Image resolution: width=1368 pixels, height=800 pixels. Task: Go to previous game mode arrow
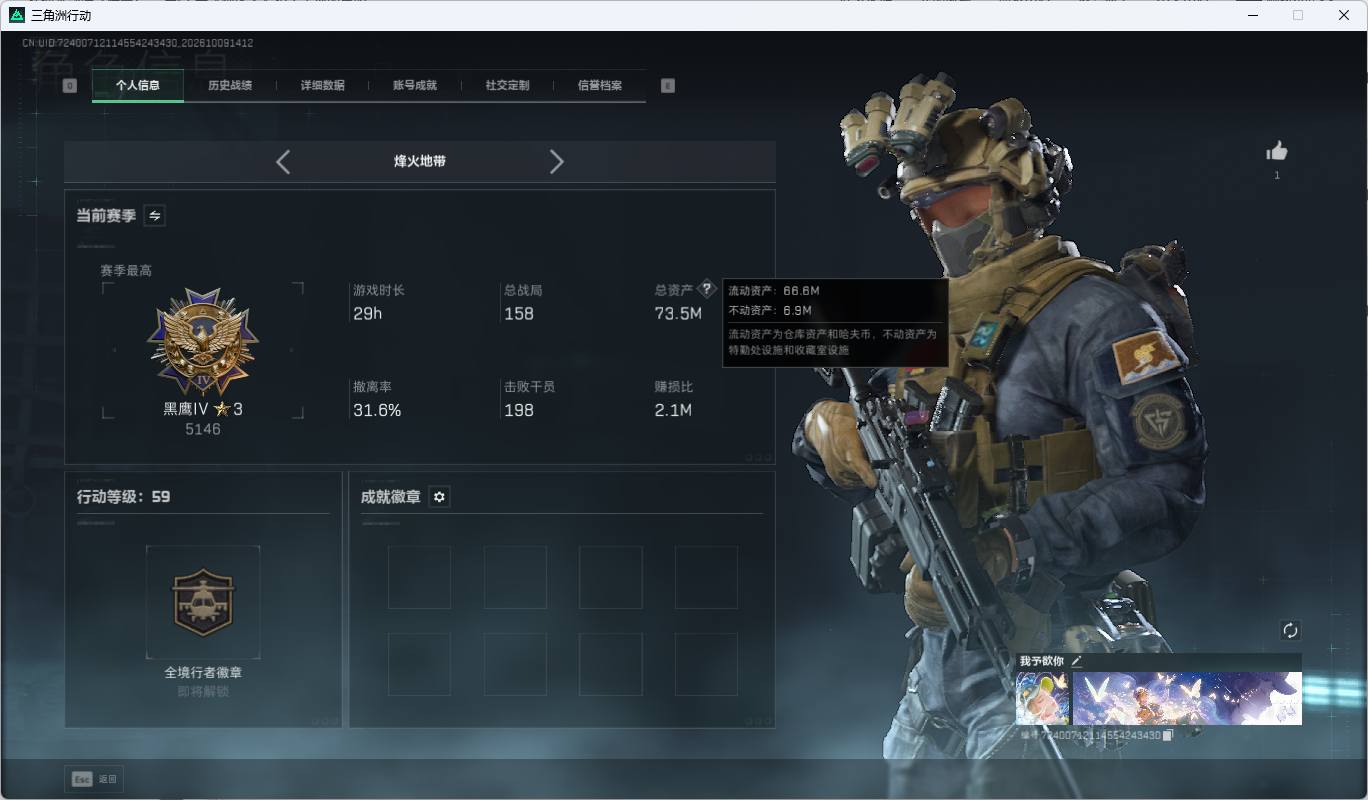click(x=283, y=162)
